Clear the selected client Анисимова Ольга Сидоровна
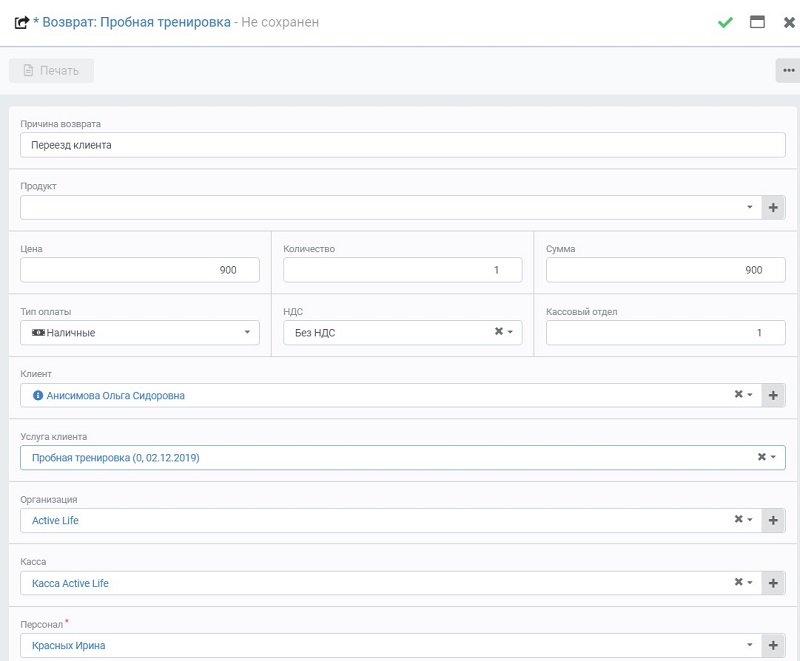 click(738, 394)
